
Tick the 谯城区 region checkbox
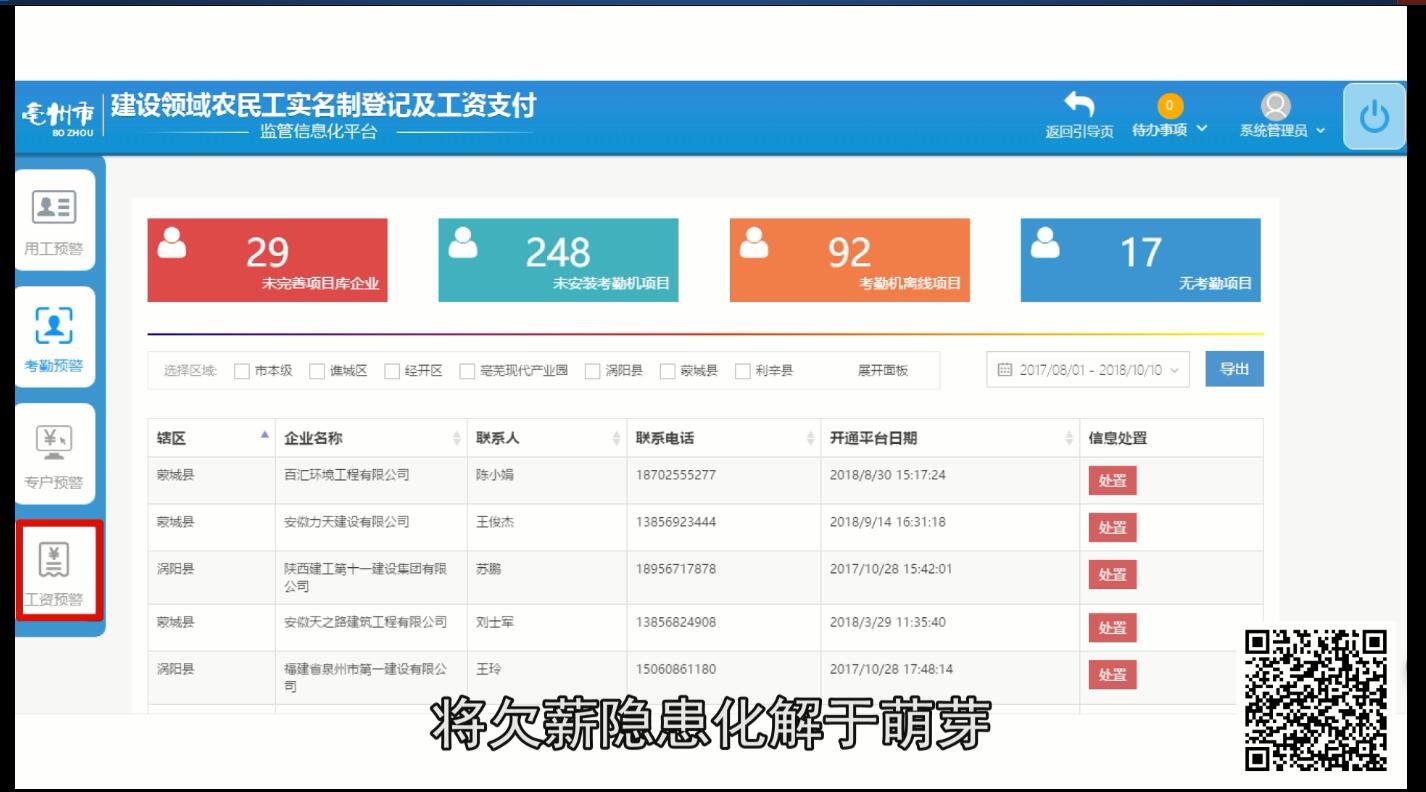pyautogui.click(x=317, y=371)
